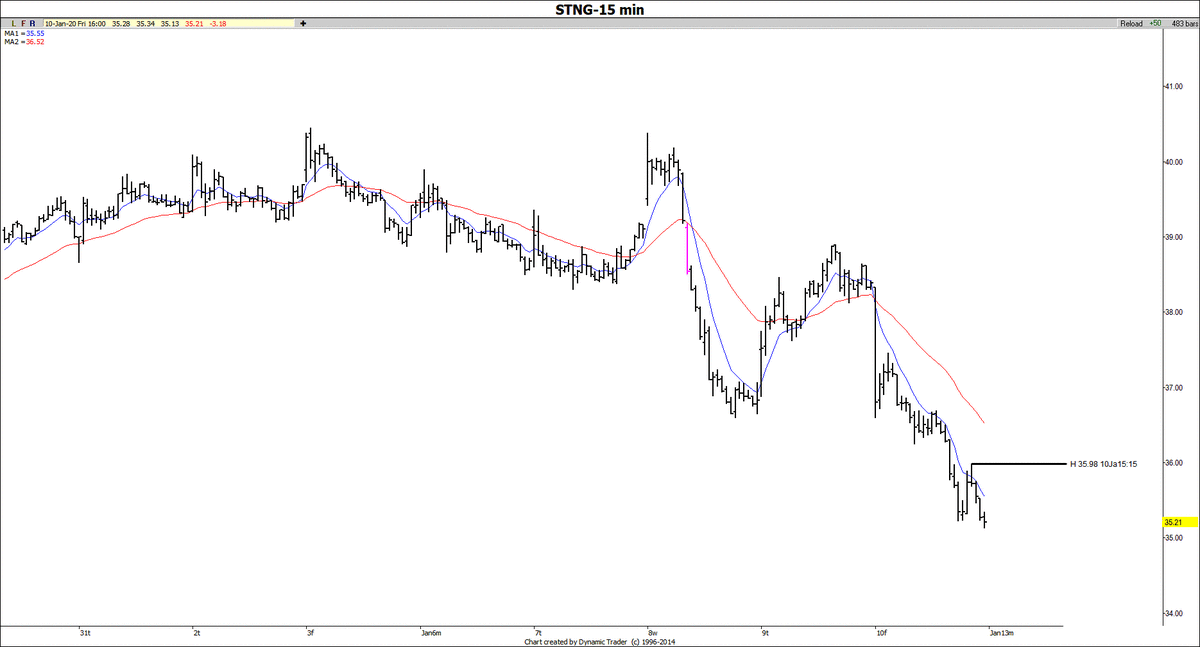Click the yellow 35.21 current price tag
Viewport: 1200px width, 647px height.
pos(1173,522)
